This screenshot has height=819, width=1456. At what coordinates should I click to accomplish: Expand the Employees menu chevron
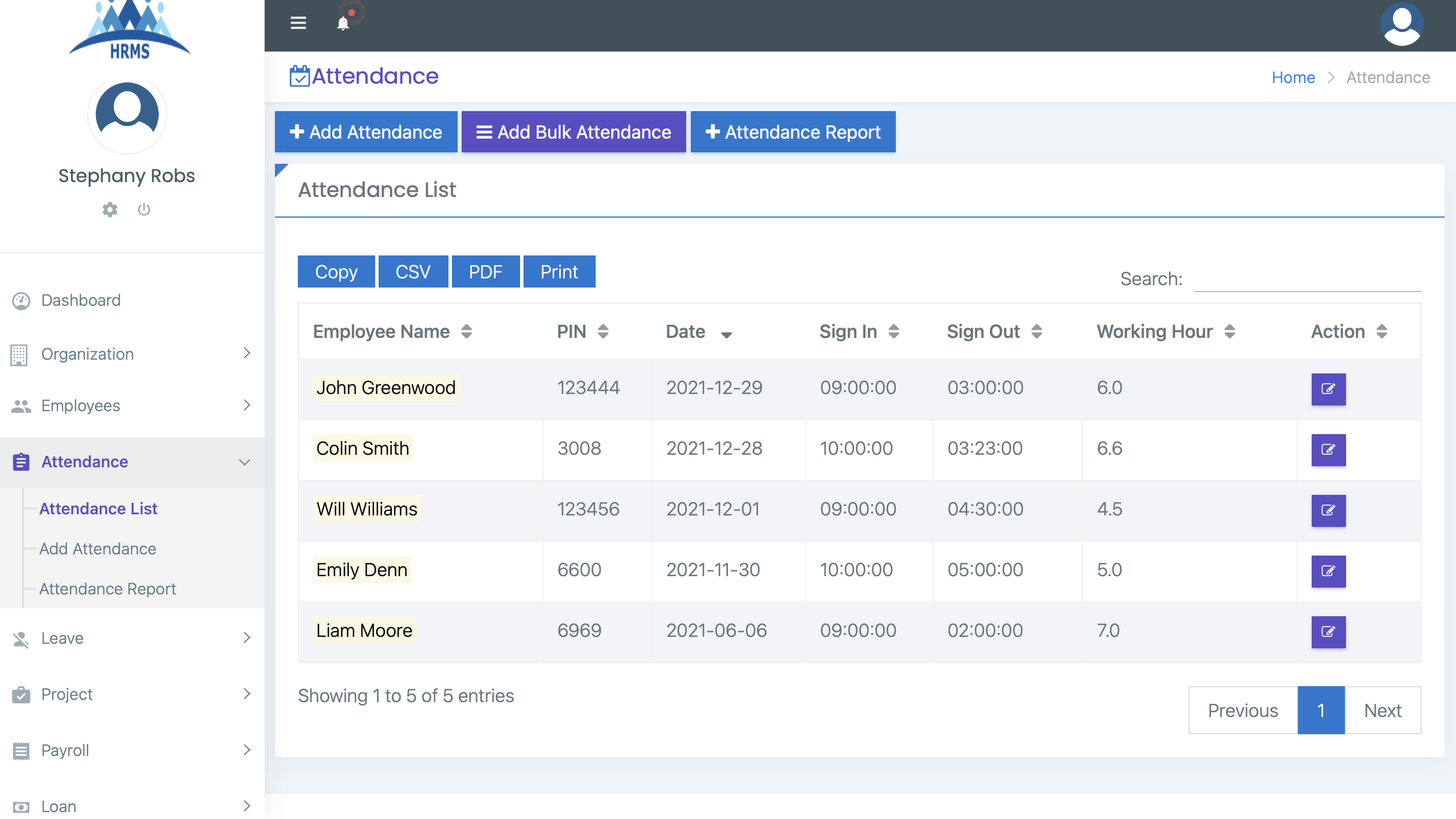(247, 405)
